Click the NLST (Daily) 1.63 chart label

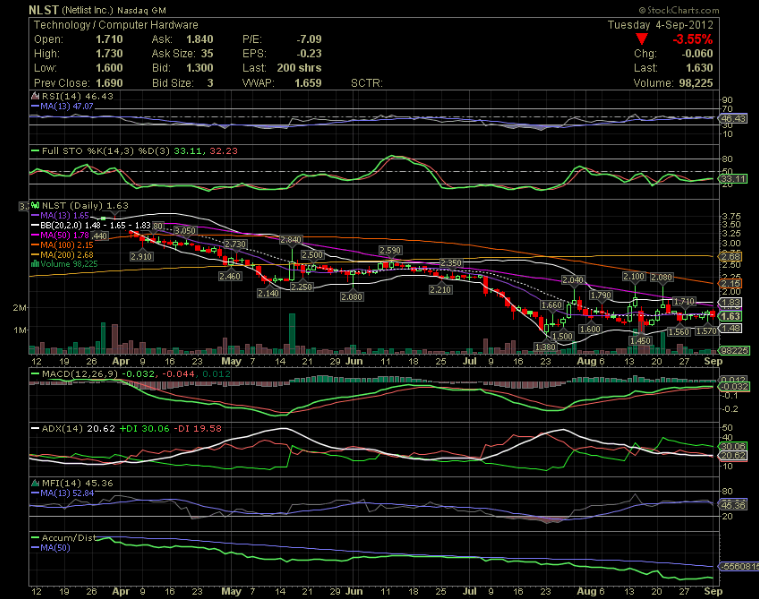coord(85,206)
